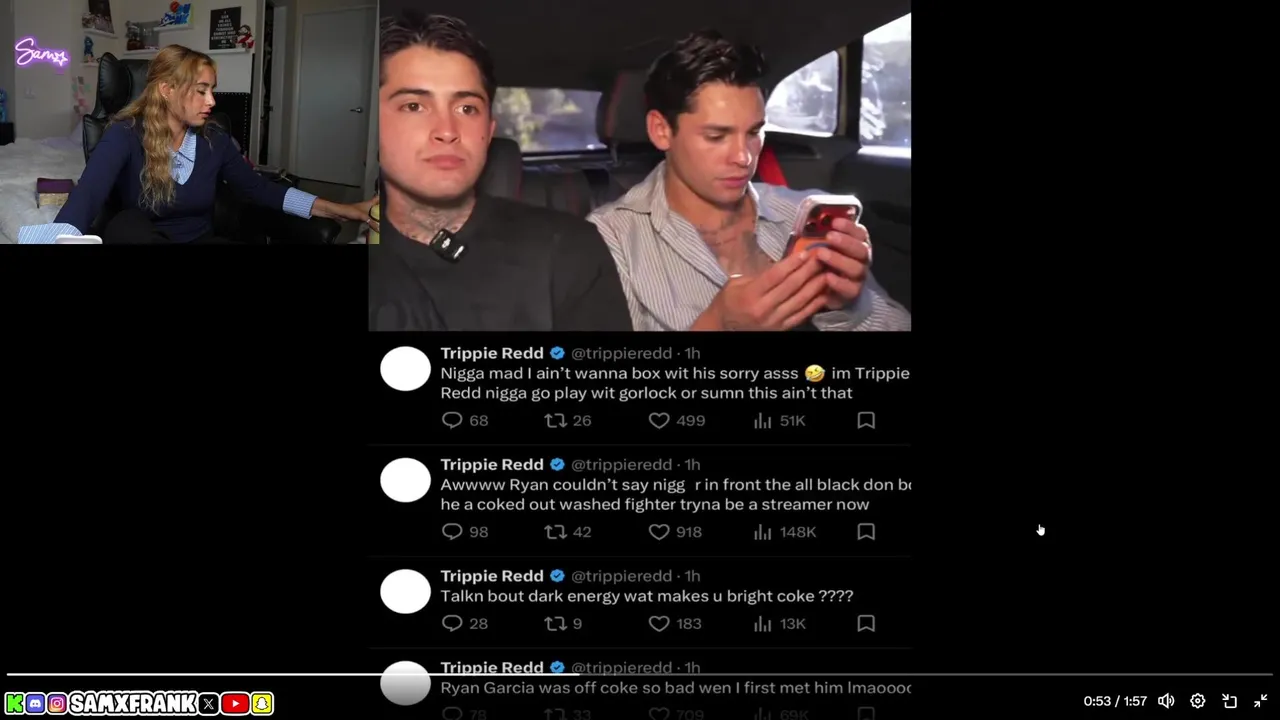Click the Discord logo icon
Viewport: 1280px width, 720px height.
tap(36, 704)
